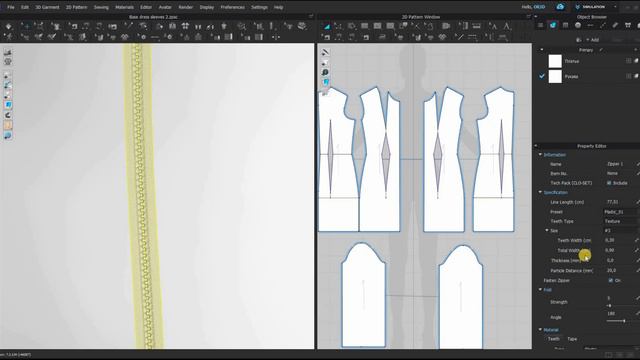Collapse the Material section

coord(540,330)
